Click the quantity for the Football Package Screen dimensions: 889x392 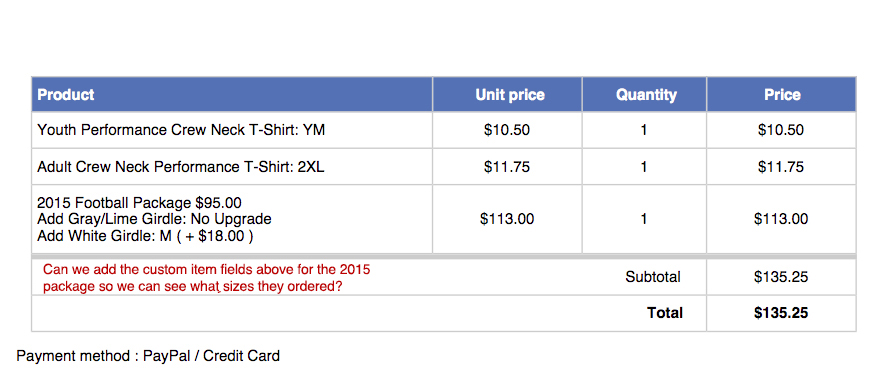pos(644,219)
